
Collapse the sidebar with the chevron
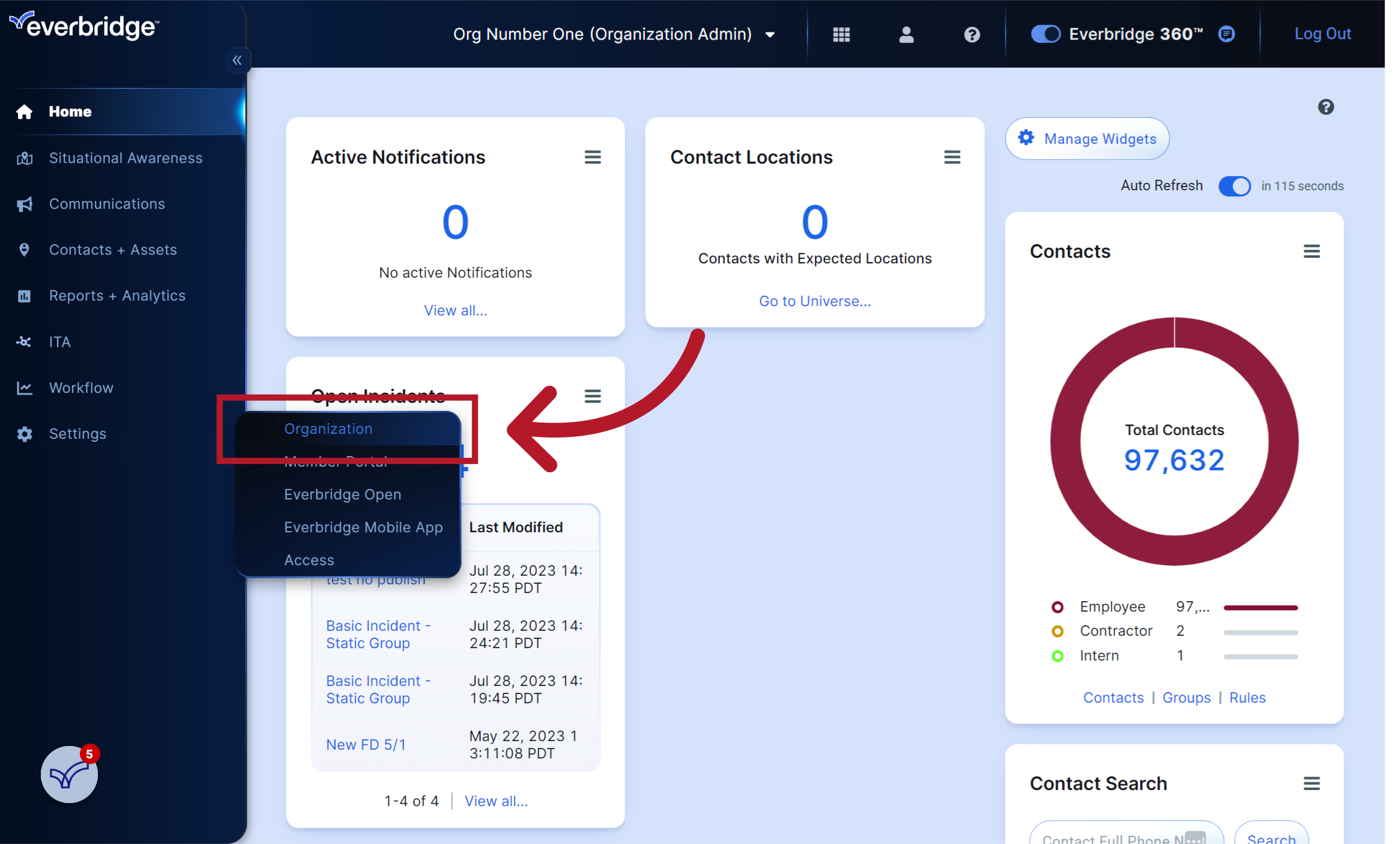[237, 60]
